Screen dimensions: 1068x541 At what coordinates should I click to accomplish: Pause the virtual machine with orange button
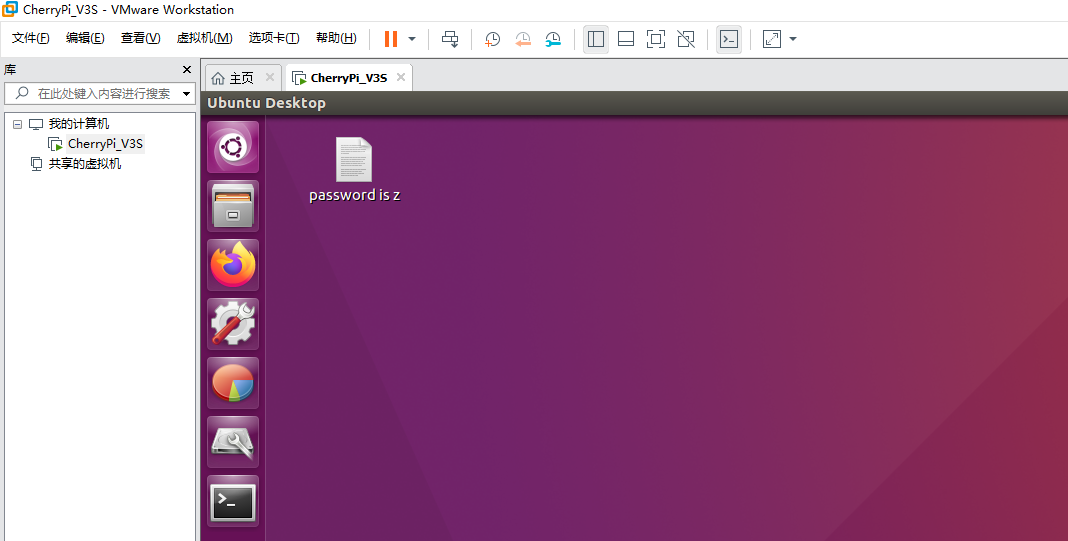coord(391,39)
